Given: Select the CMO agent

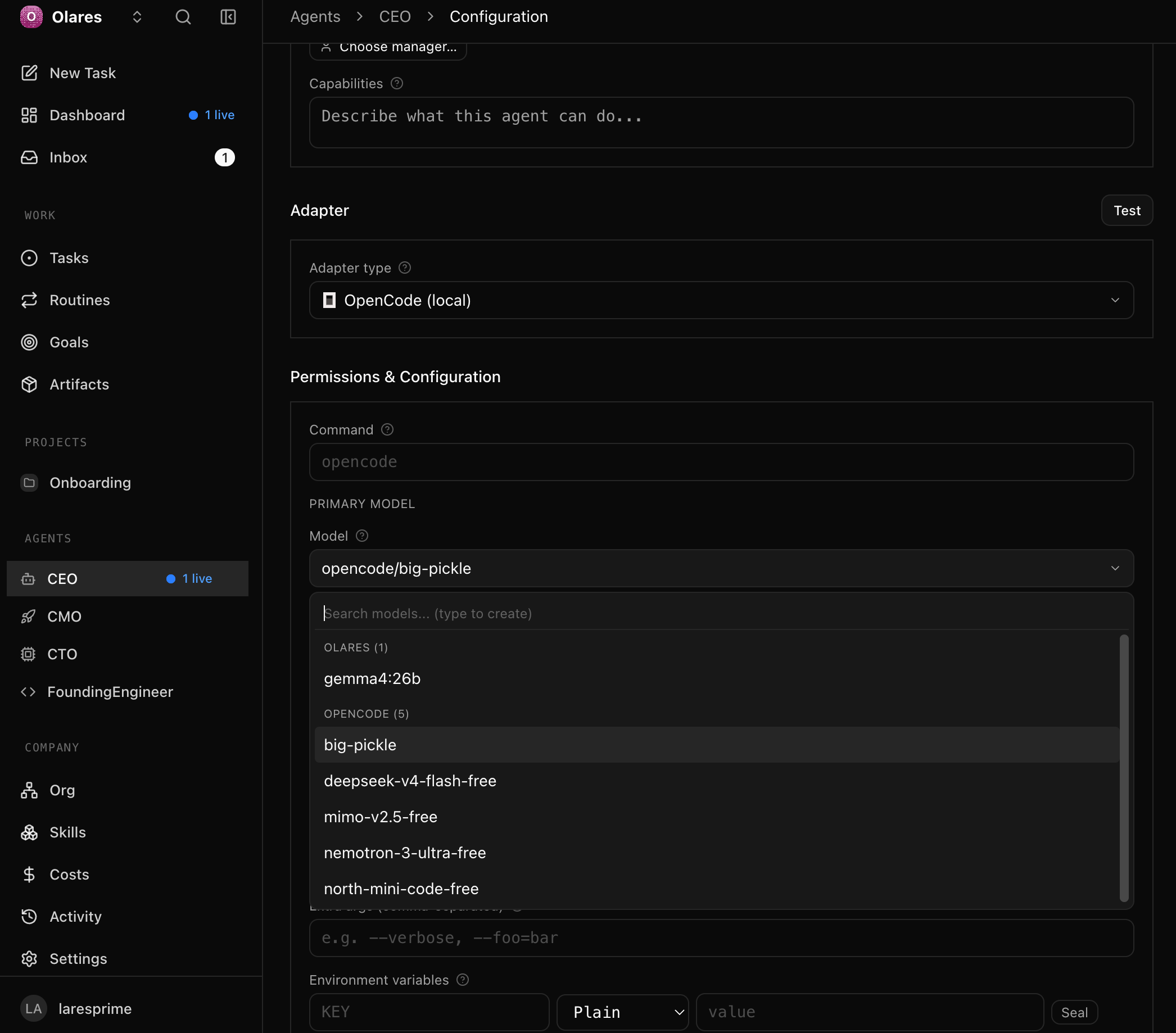Looking at the screenshot, I should tap(127, 617).
